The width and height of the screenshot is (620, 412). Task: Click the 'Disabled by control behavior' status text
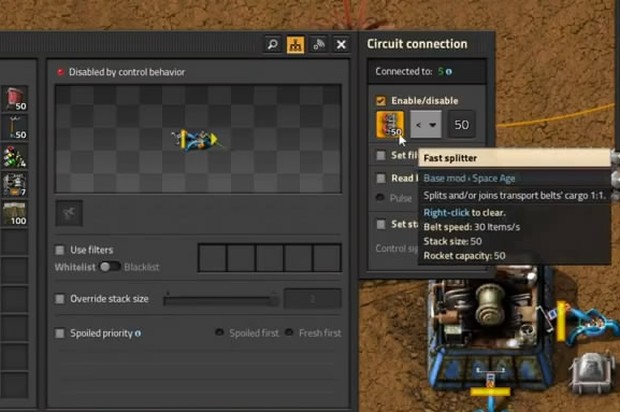127,72
